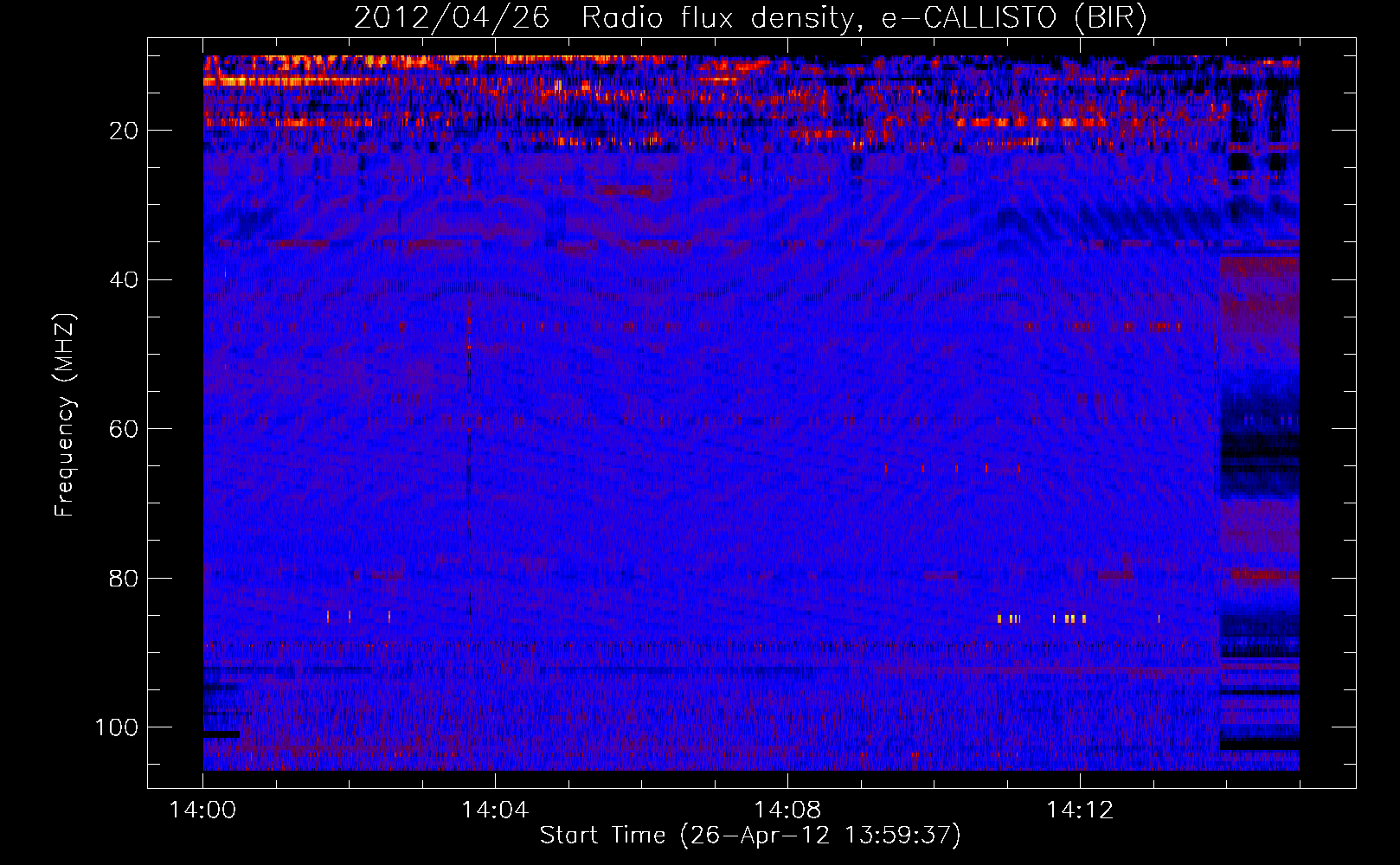The height and width of the screenshot is (865, 1400).
Task: Click the 40 frequency tick label
Action: coord(124,280)
